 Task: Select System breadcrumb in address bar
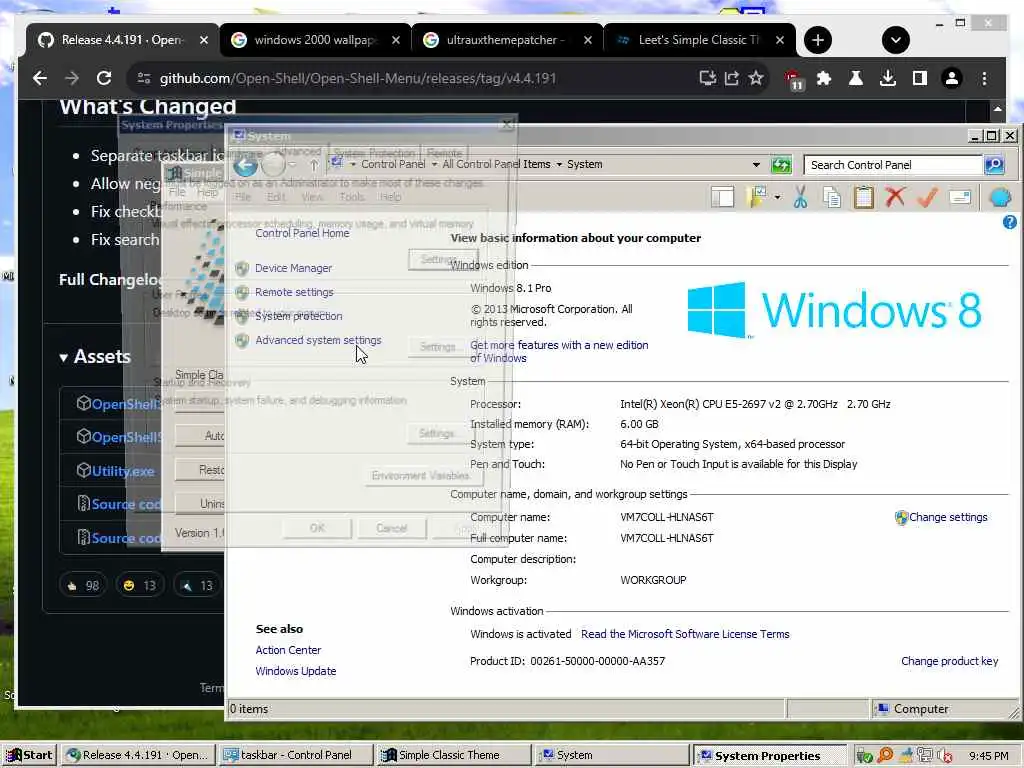pyautogui.click(x=584, y=165)
